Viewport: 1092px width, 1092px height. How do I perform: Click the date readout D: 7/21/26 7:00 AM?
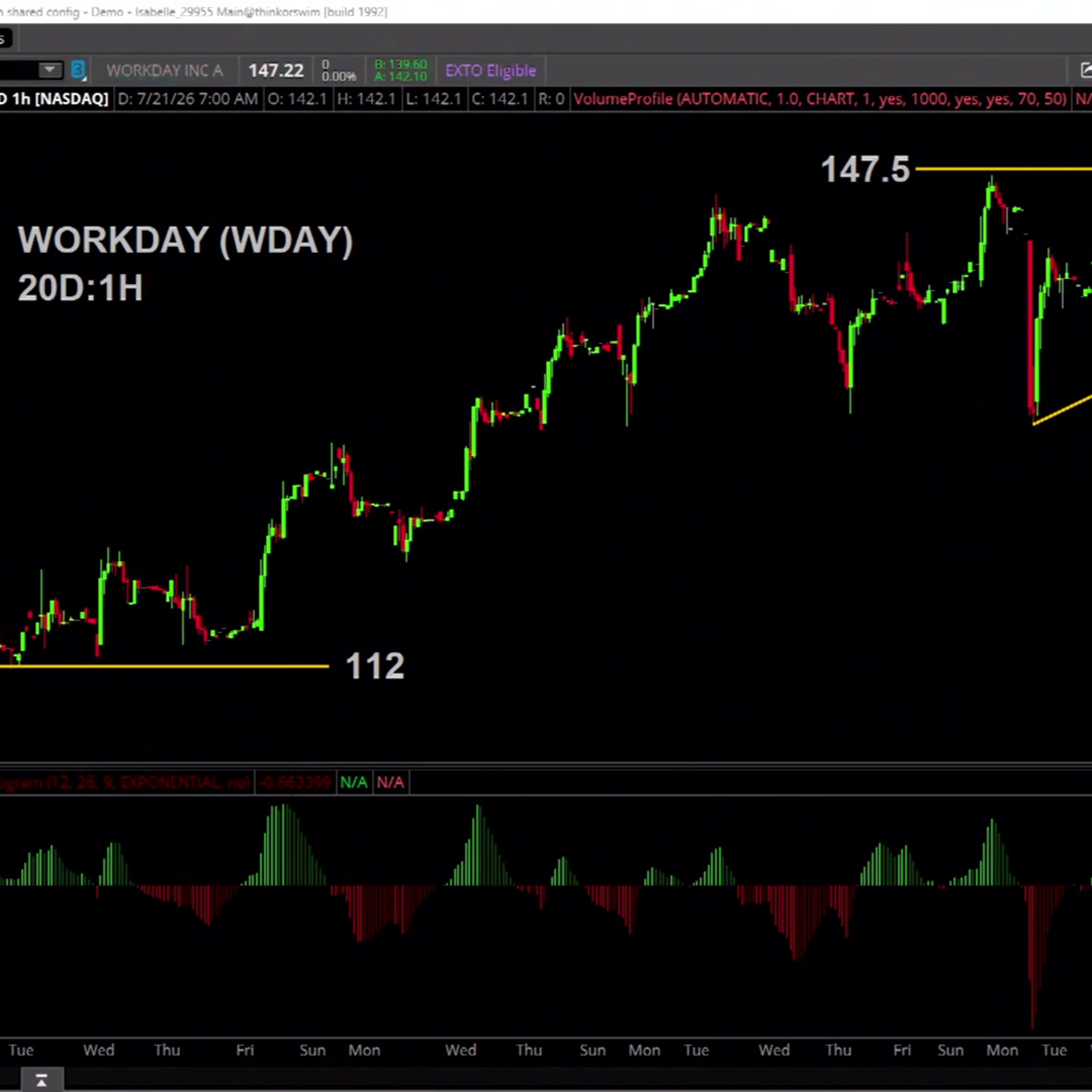pos(188,99)
